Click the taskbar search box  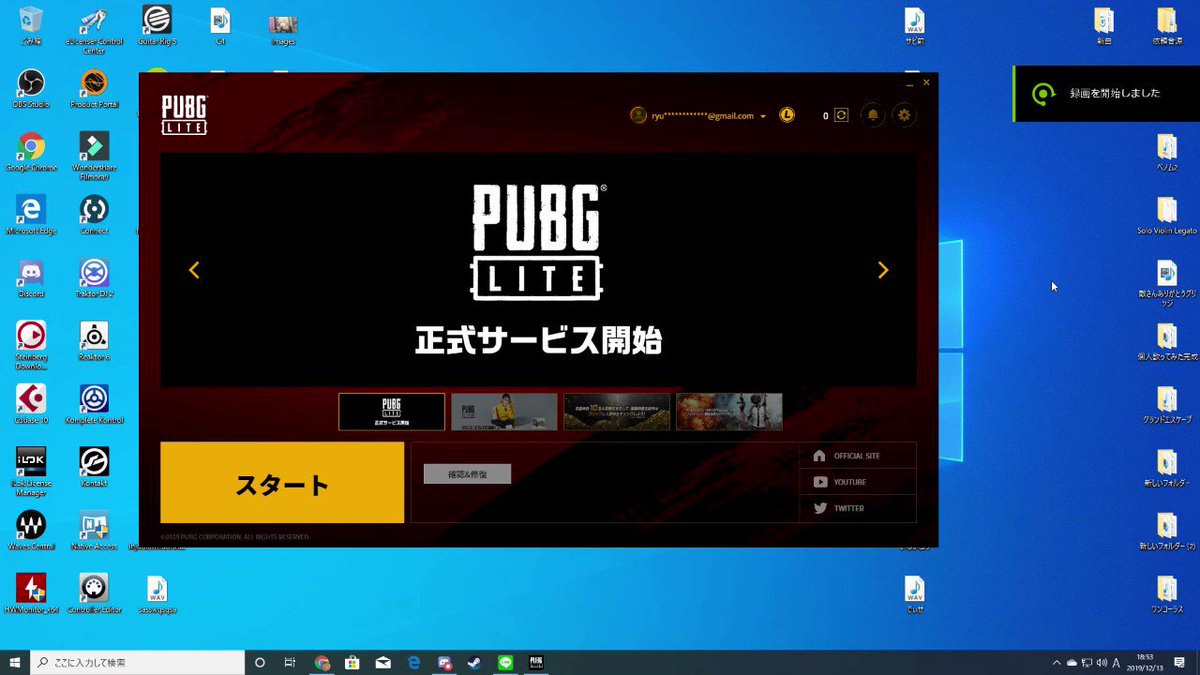(137, 662)
